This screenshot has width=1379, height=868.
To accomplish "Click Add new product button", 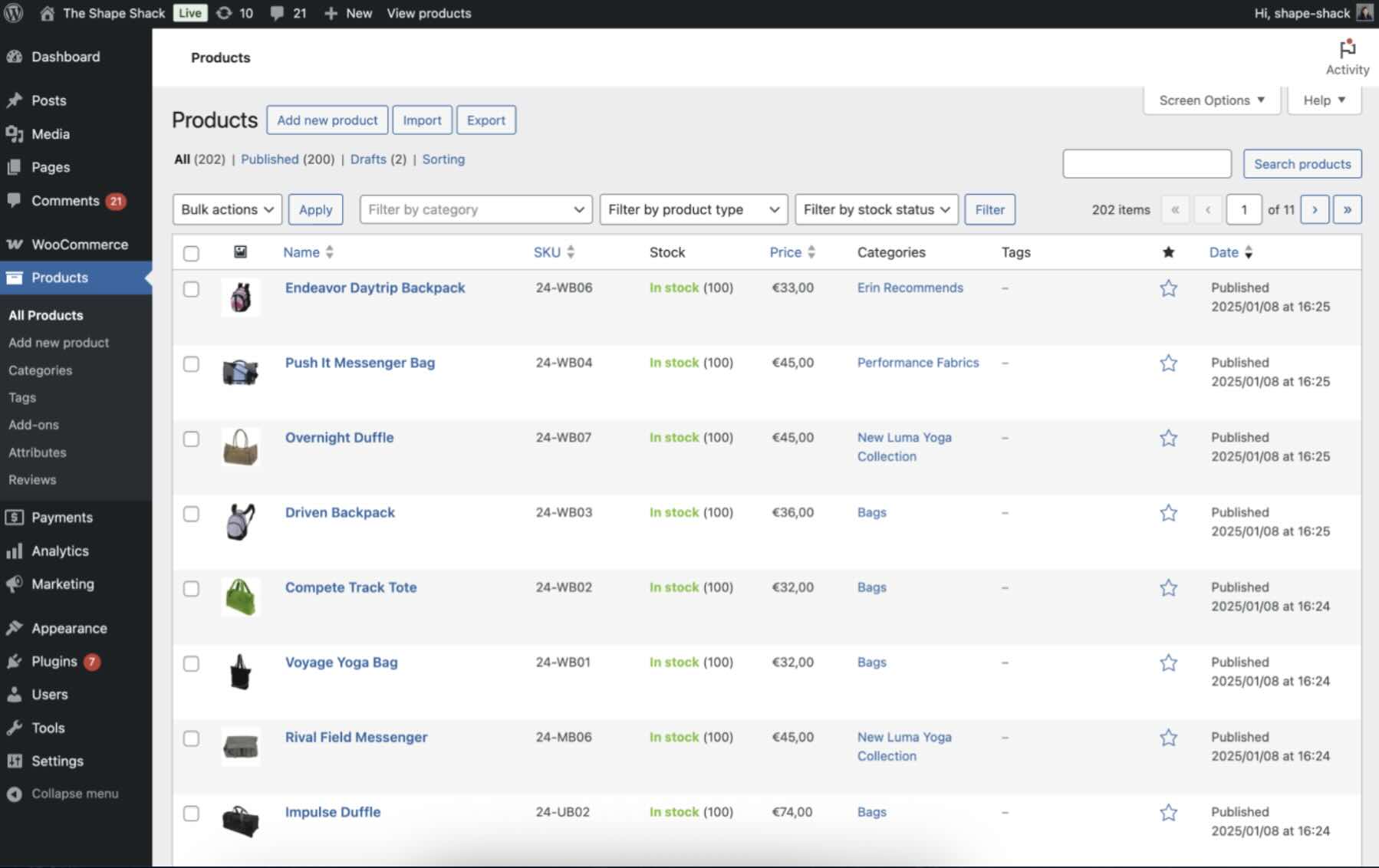I will (327, 120).
